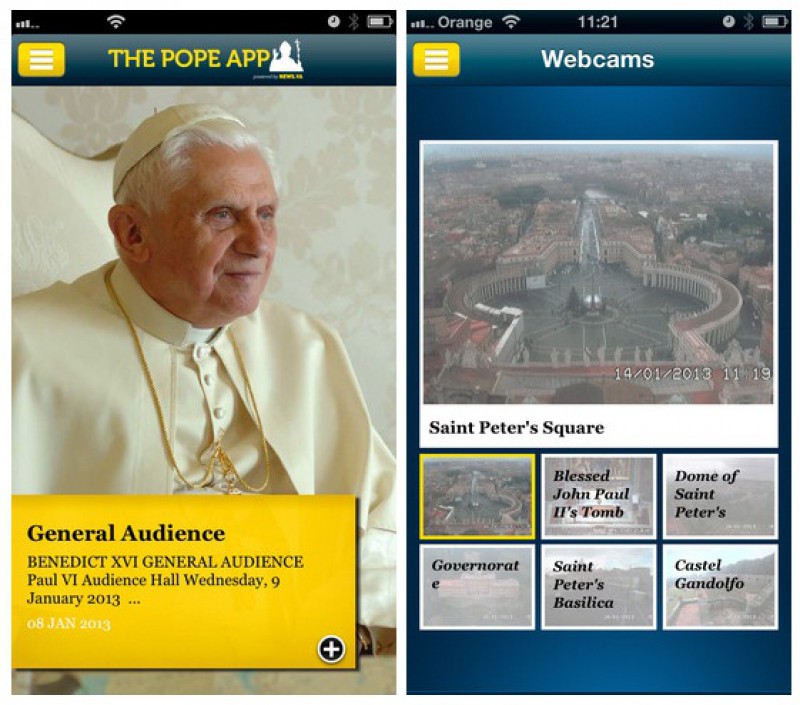Click the Benedict XVI General Audience description text

point(165,580)
